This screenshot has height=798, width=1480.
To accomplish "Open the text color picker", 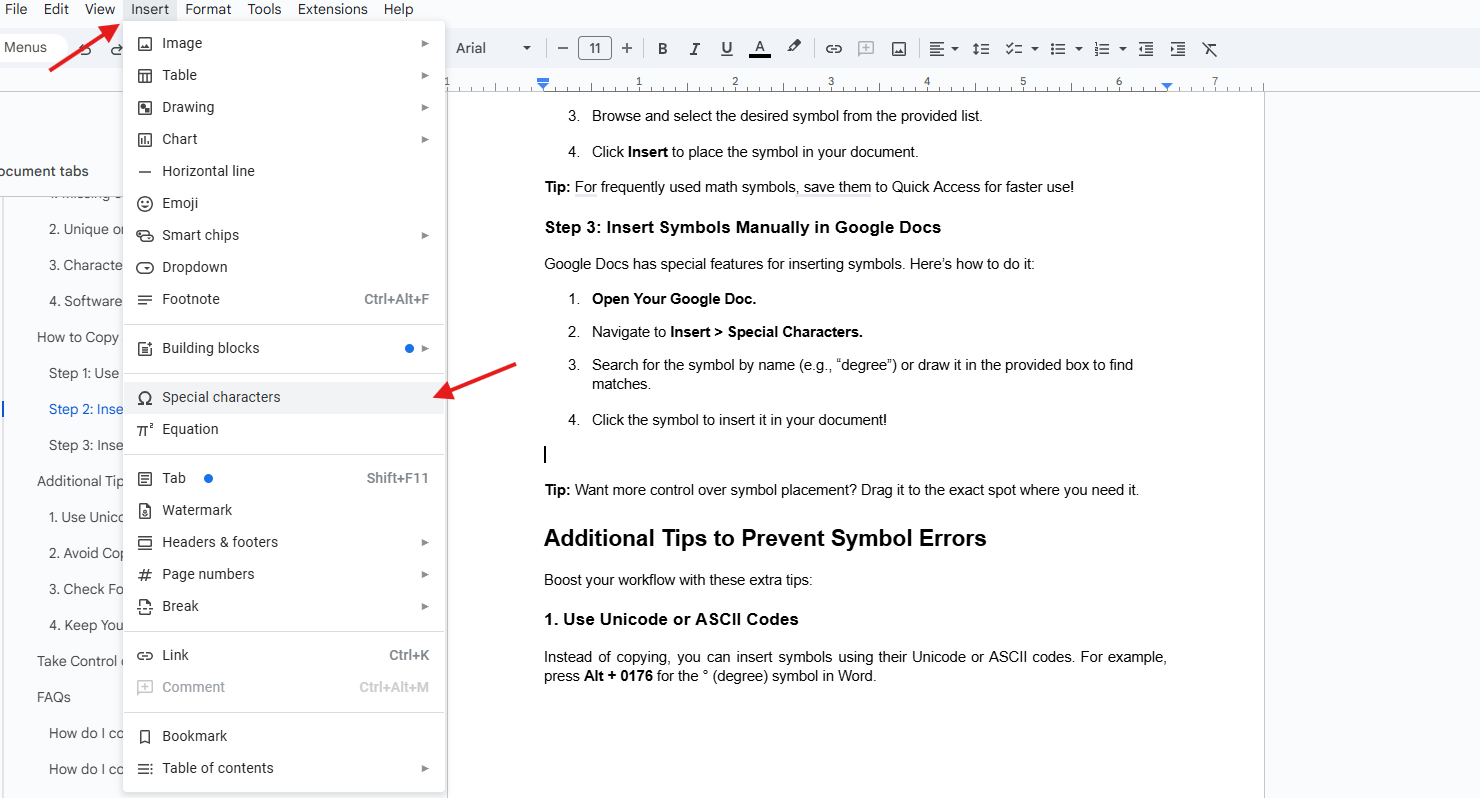I will pyautogui.click(x=759, y=47).
